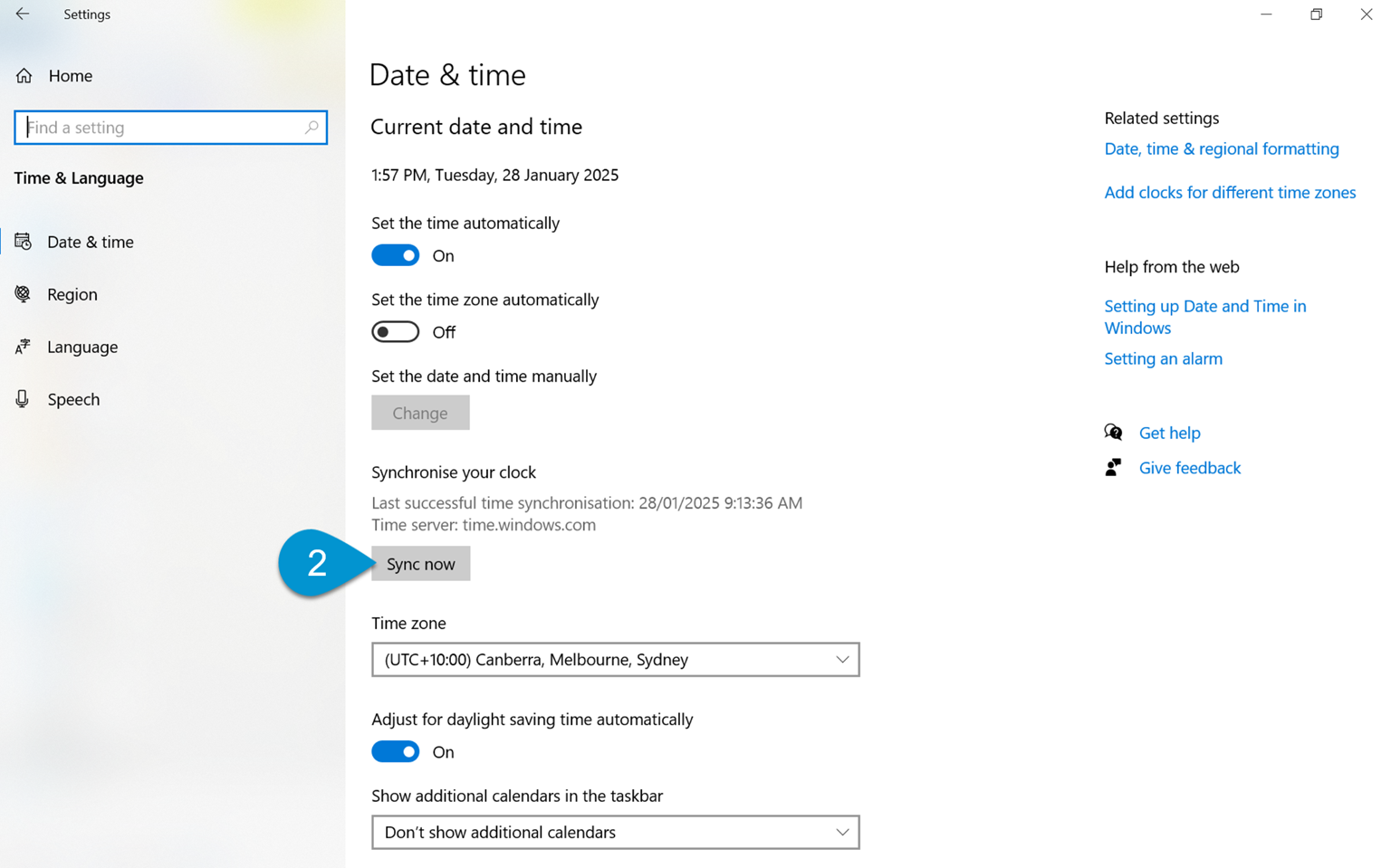
Task: Click the Give feedback person icon
Action: click(x=1113, y=468)
